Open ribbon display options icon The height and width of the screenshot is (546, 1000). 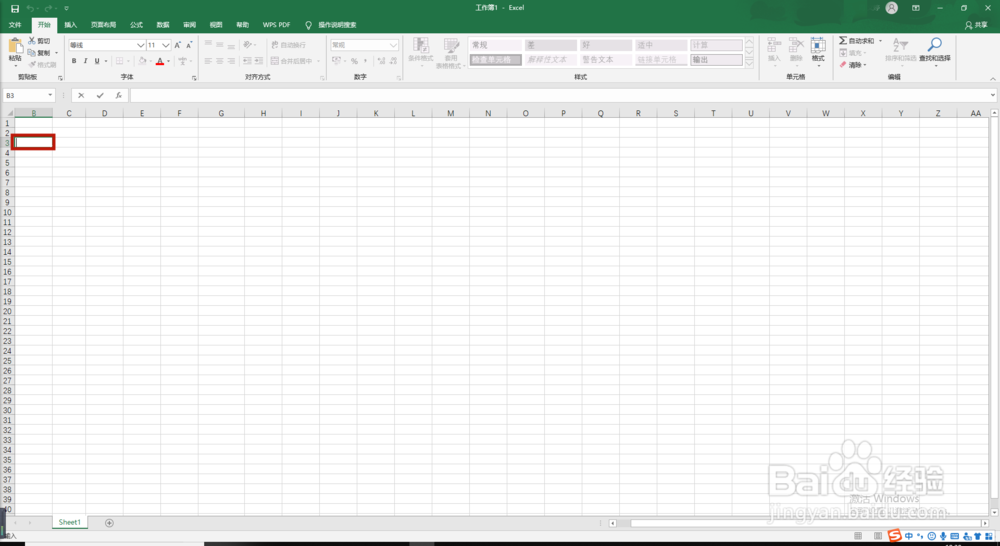[916, 8]
